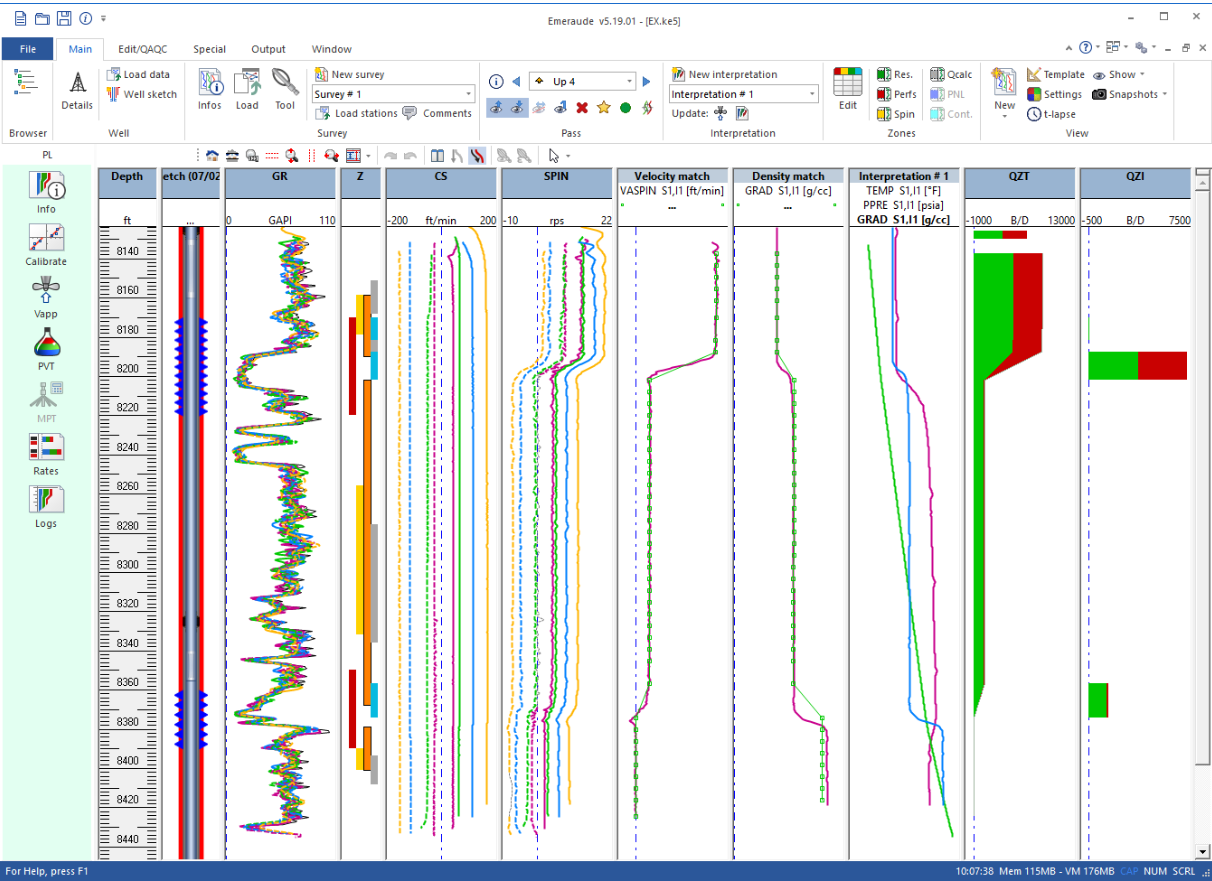
Task: Open the Special tab
Action: [x=209, y=49]
